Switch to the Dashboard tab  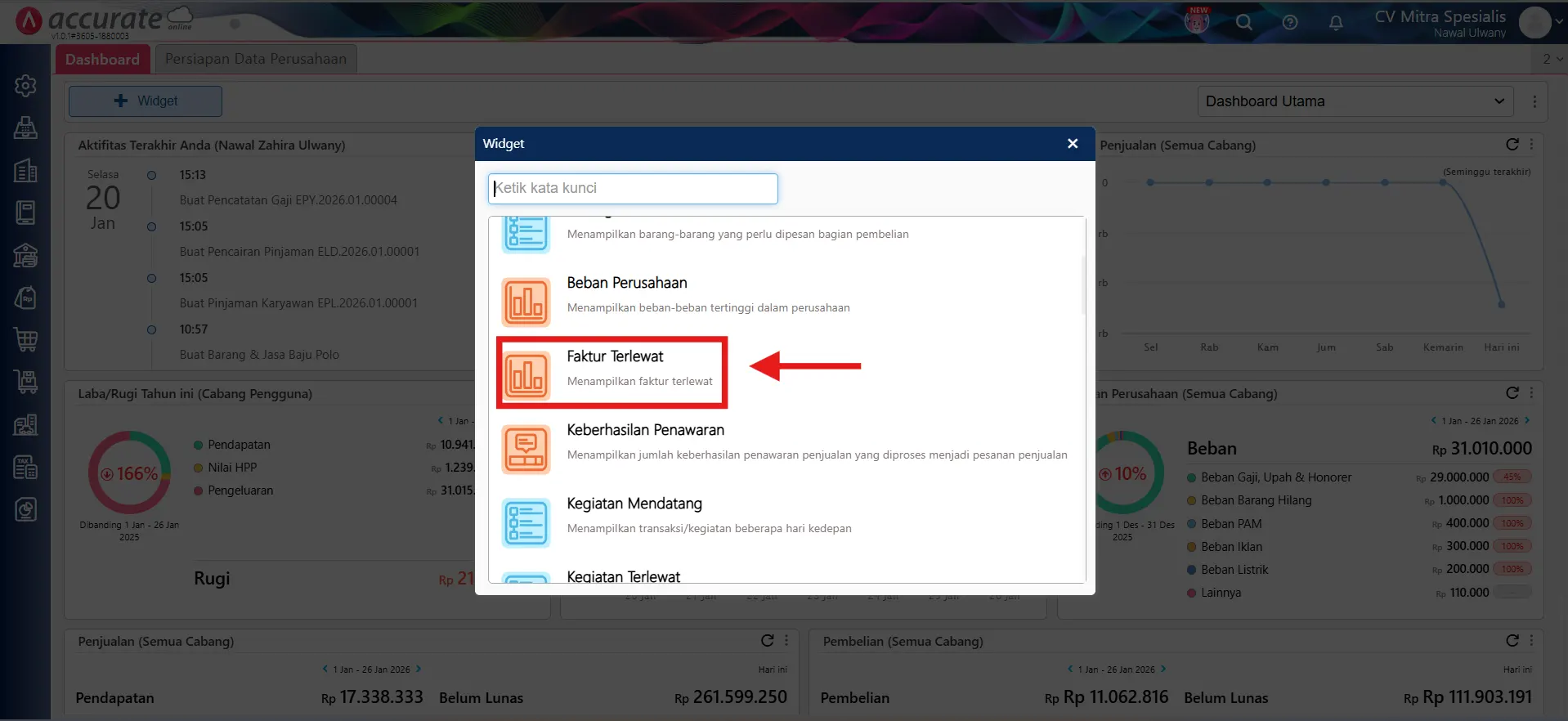pos(102,59)
